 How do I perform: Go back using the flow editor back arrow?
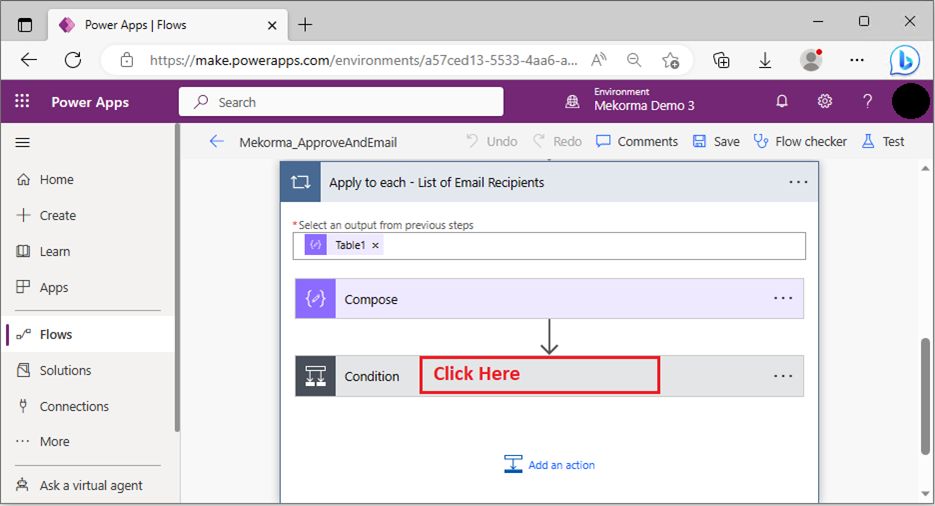pos(216,142)
